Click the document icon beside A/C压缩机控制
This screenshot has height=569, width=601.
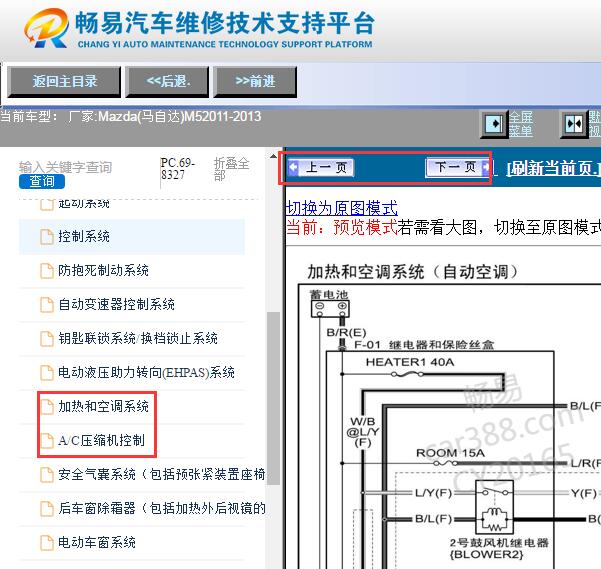coord(47,440)
